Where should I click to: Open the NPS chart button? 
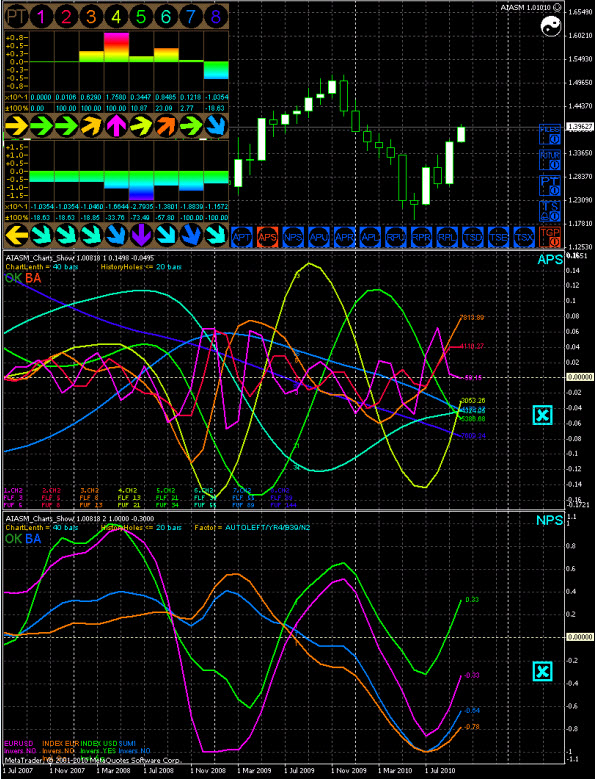293,237
